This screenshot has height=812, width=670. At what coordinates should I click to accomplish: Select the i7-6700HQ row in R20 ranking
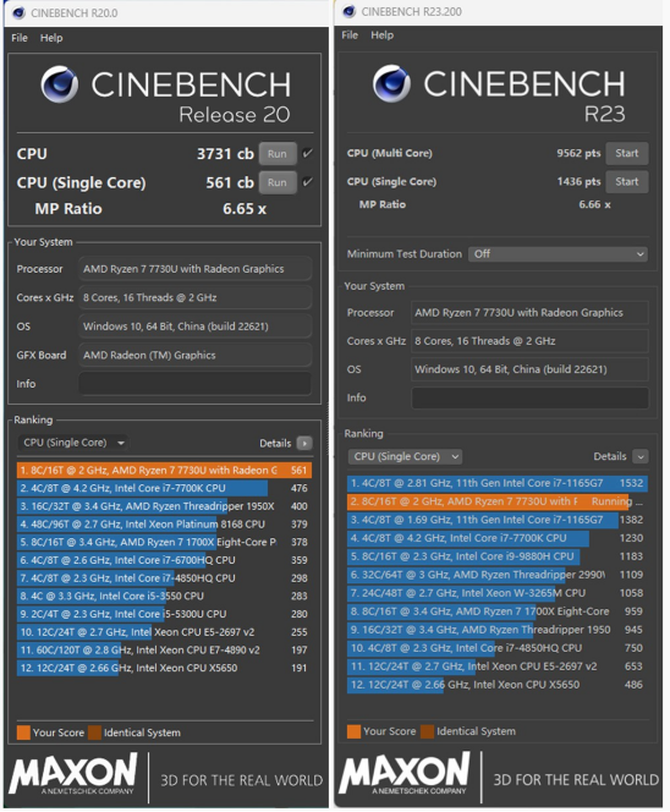point(164,560)
